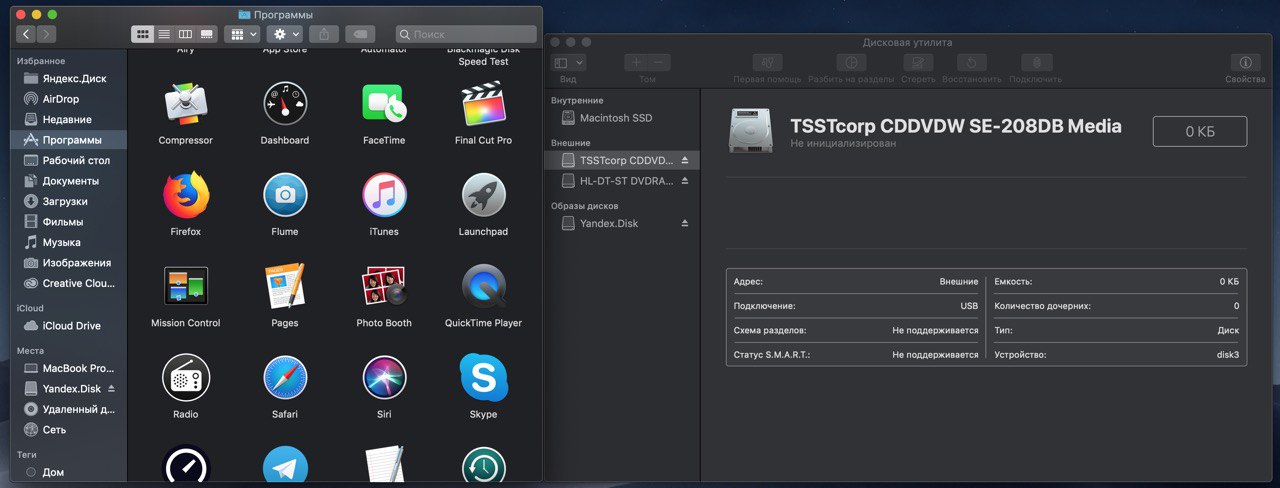Click the 0 КБ capacity box

click(x=1200, y=131)
